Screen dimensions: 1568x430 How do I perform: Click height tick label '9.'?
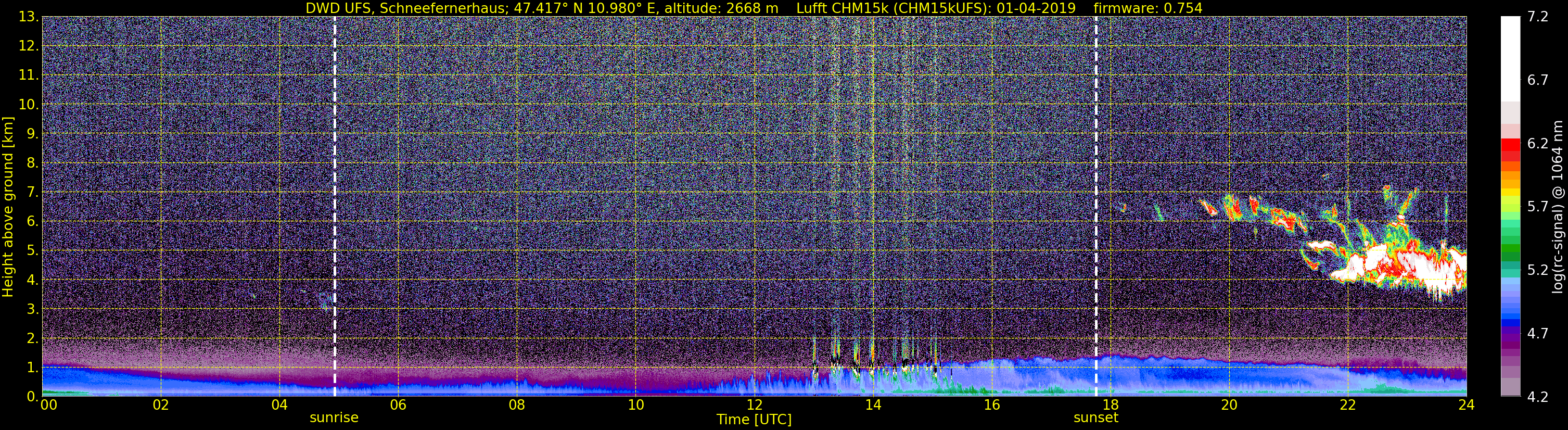(x=32, y=133)
